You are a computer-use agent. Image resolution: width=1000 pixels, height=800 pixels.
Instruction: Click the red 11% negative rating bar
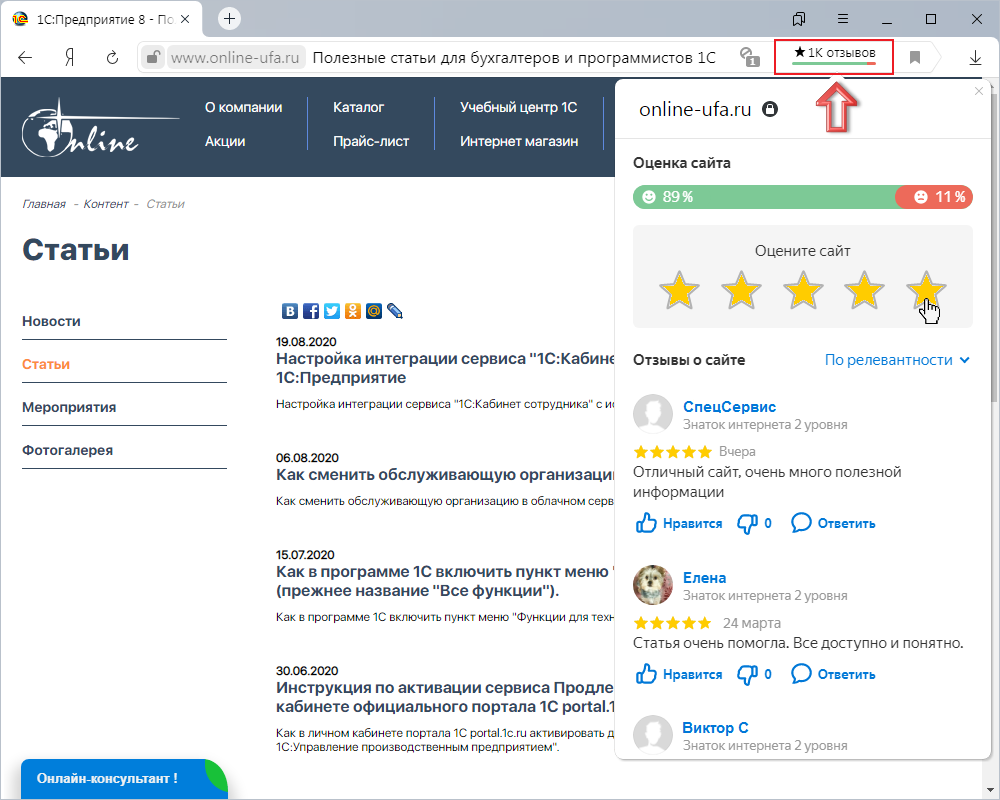coord(934,196)
